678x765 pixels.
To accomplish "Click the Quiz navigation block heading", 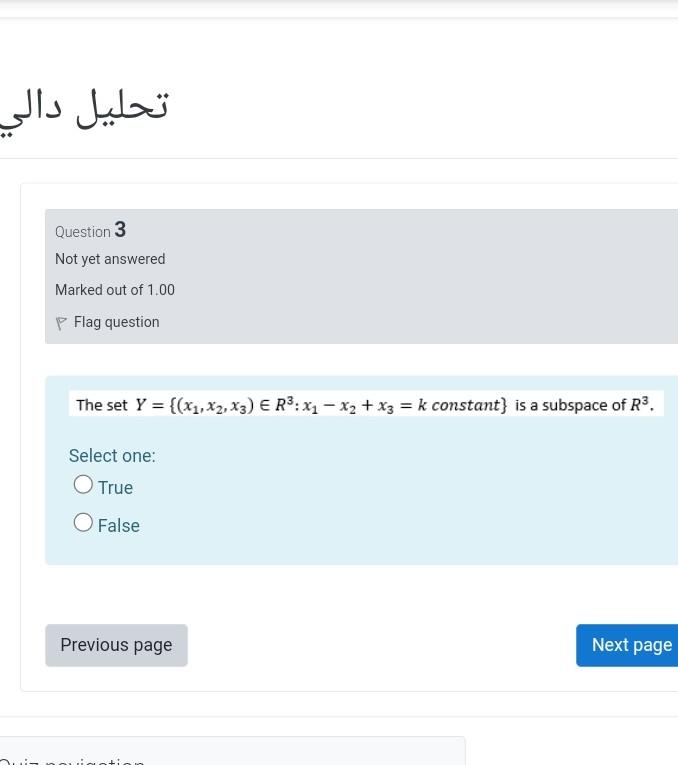I will (x=72, y=761).
